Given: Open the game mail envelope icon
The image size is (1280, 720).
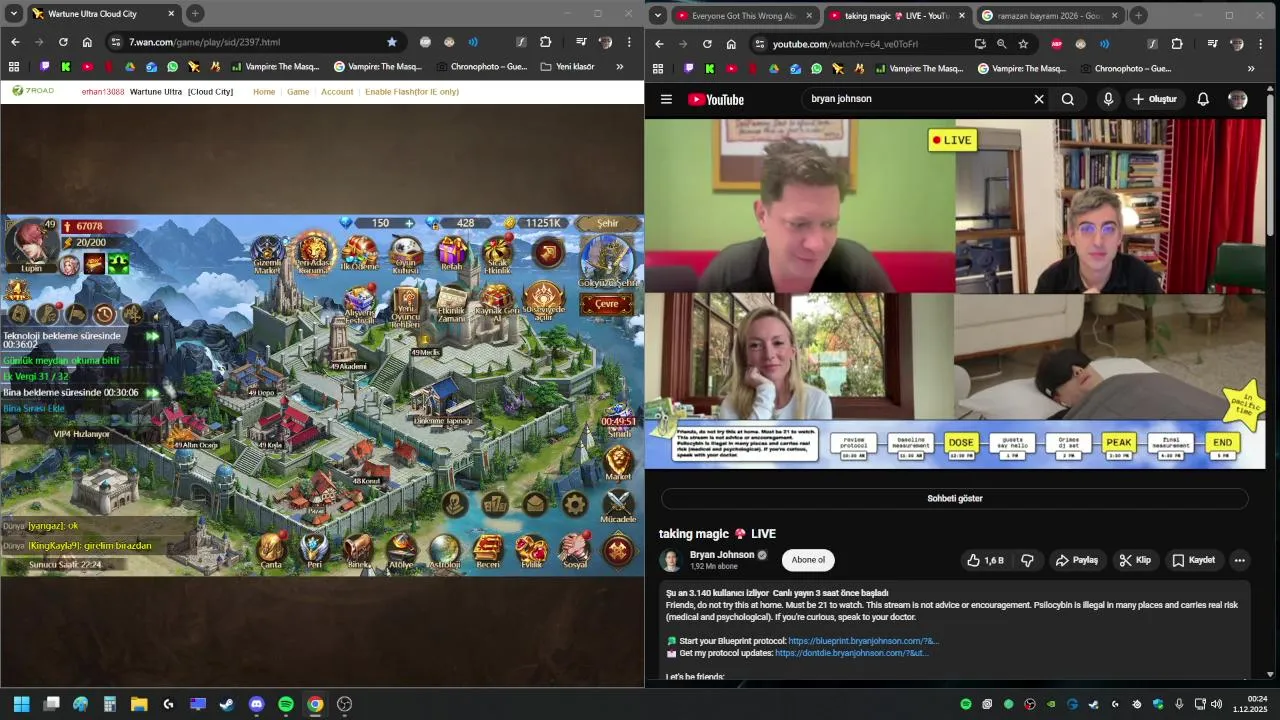Looking at the screenshot, I should click(x=535, y=504).
